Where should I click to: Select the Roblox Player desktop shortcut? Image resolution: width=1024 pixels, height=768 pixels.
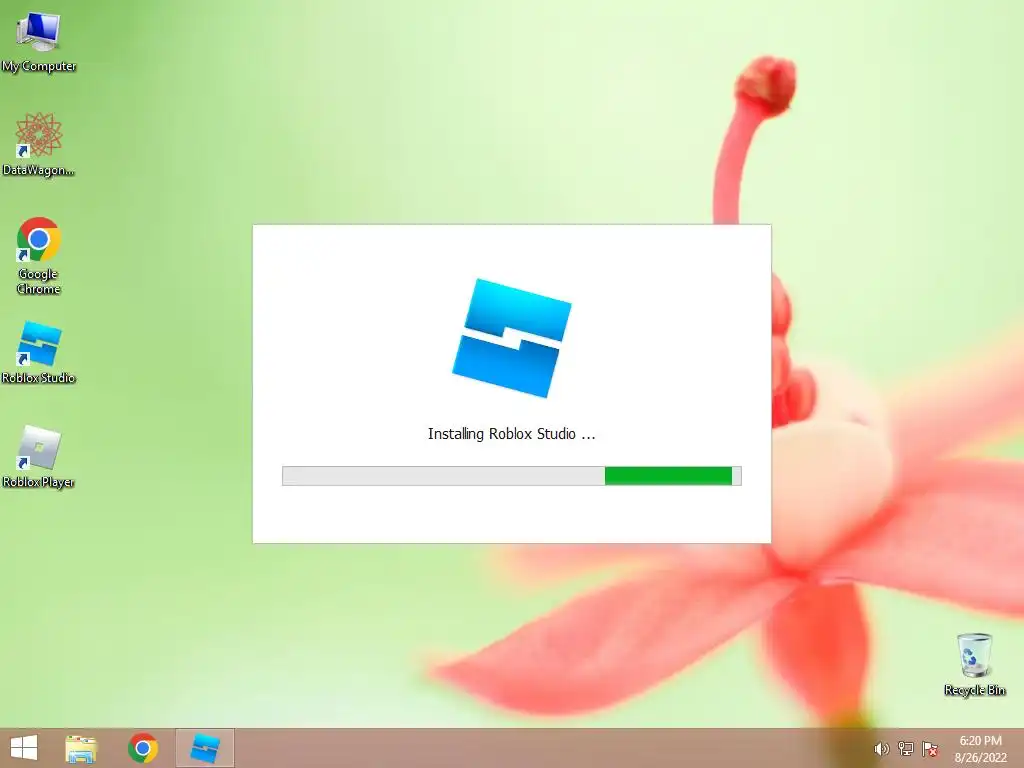click(x=39, y=456)
